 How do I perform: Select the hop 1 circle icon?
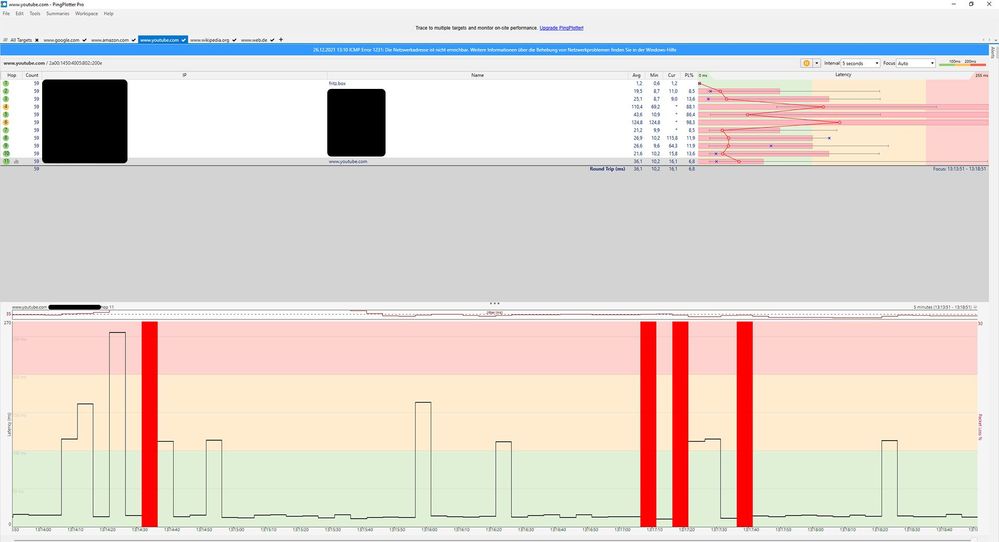coord(6,83)
